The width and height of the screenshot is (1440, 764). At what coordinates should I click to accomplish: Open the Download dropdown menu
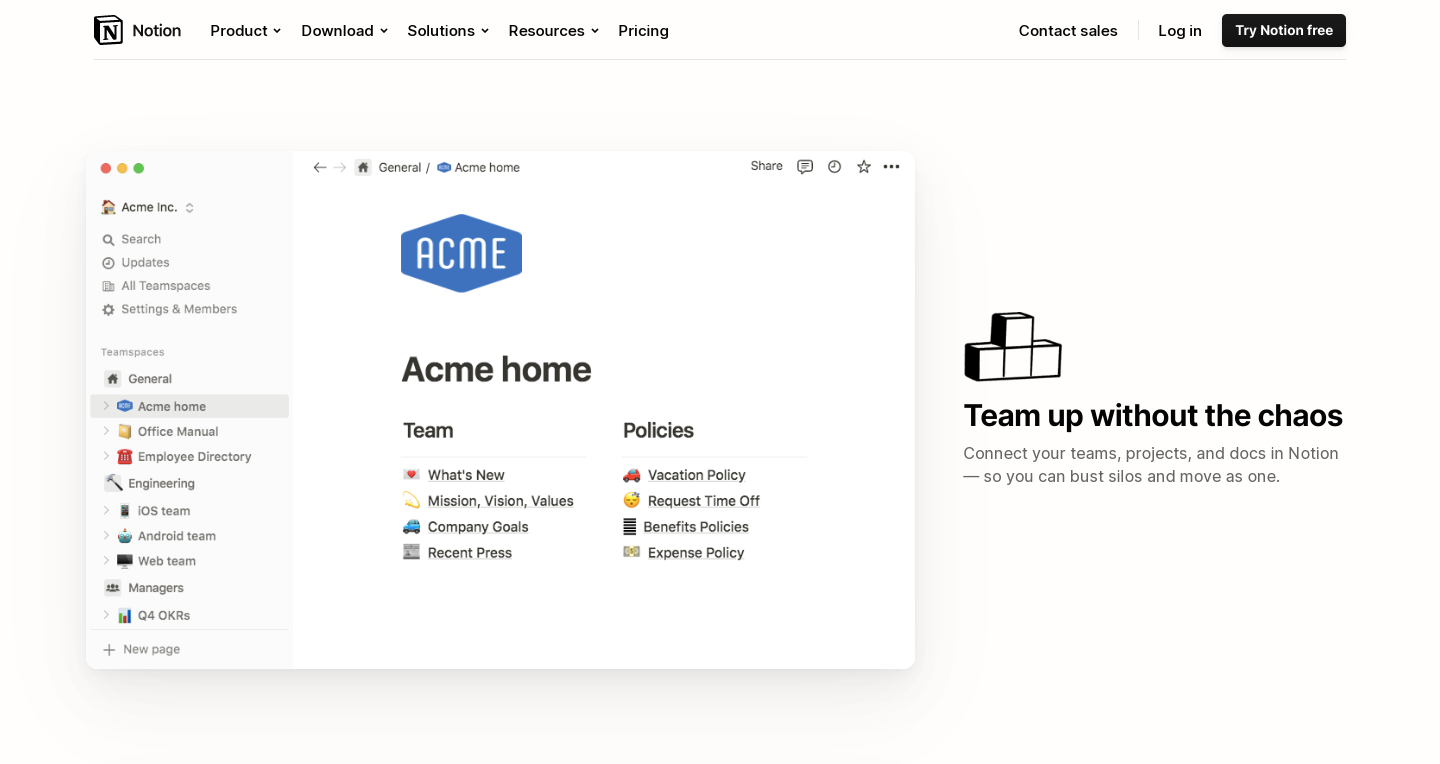coord(344,30)
